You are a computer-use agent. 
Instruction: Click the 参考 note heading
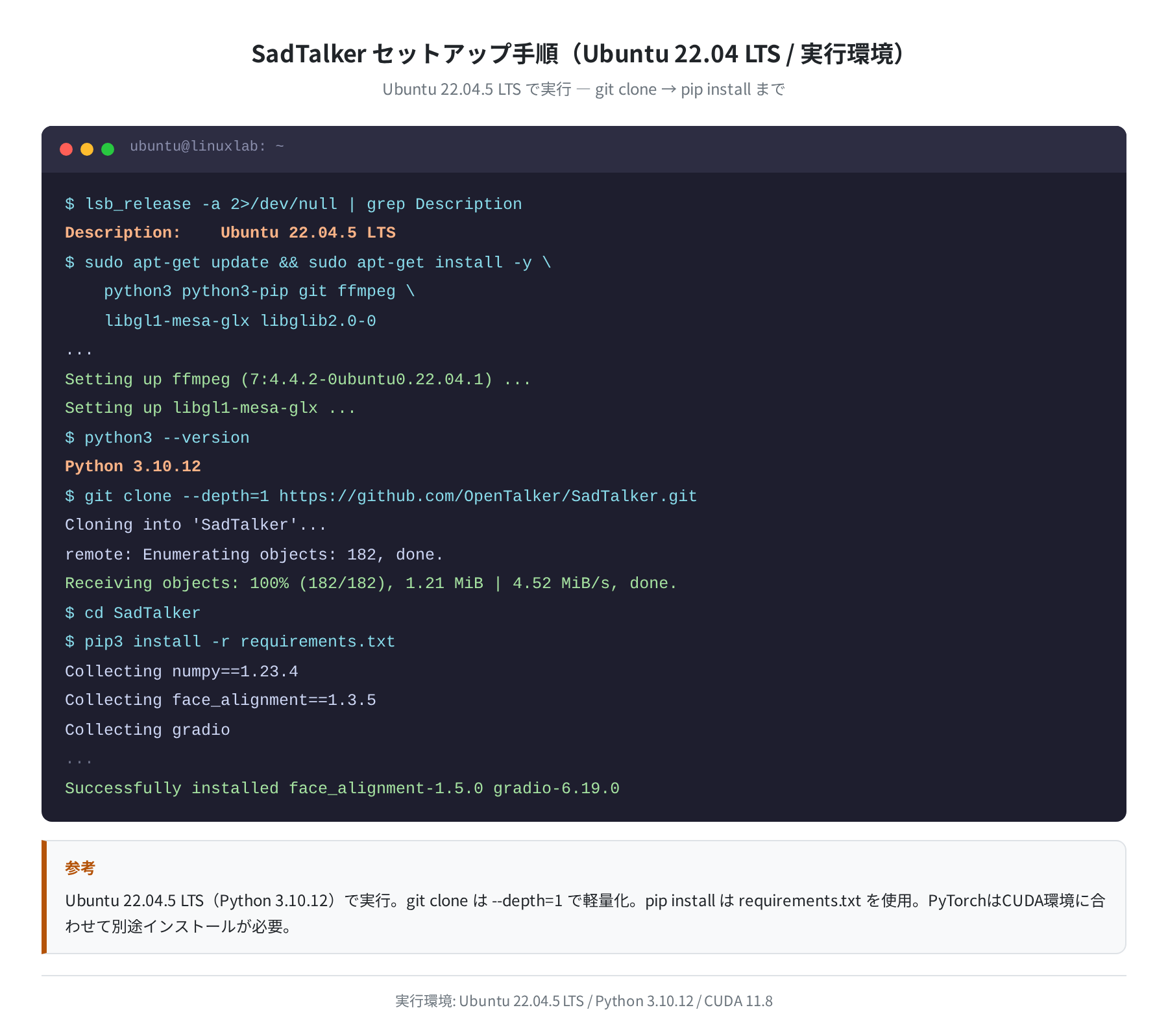click(x=80, y=868)
